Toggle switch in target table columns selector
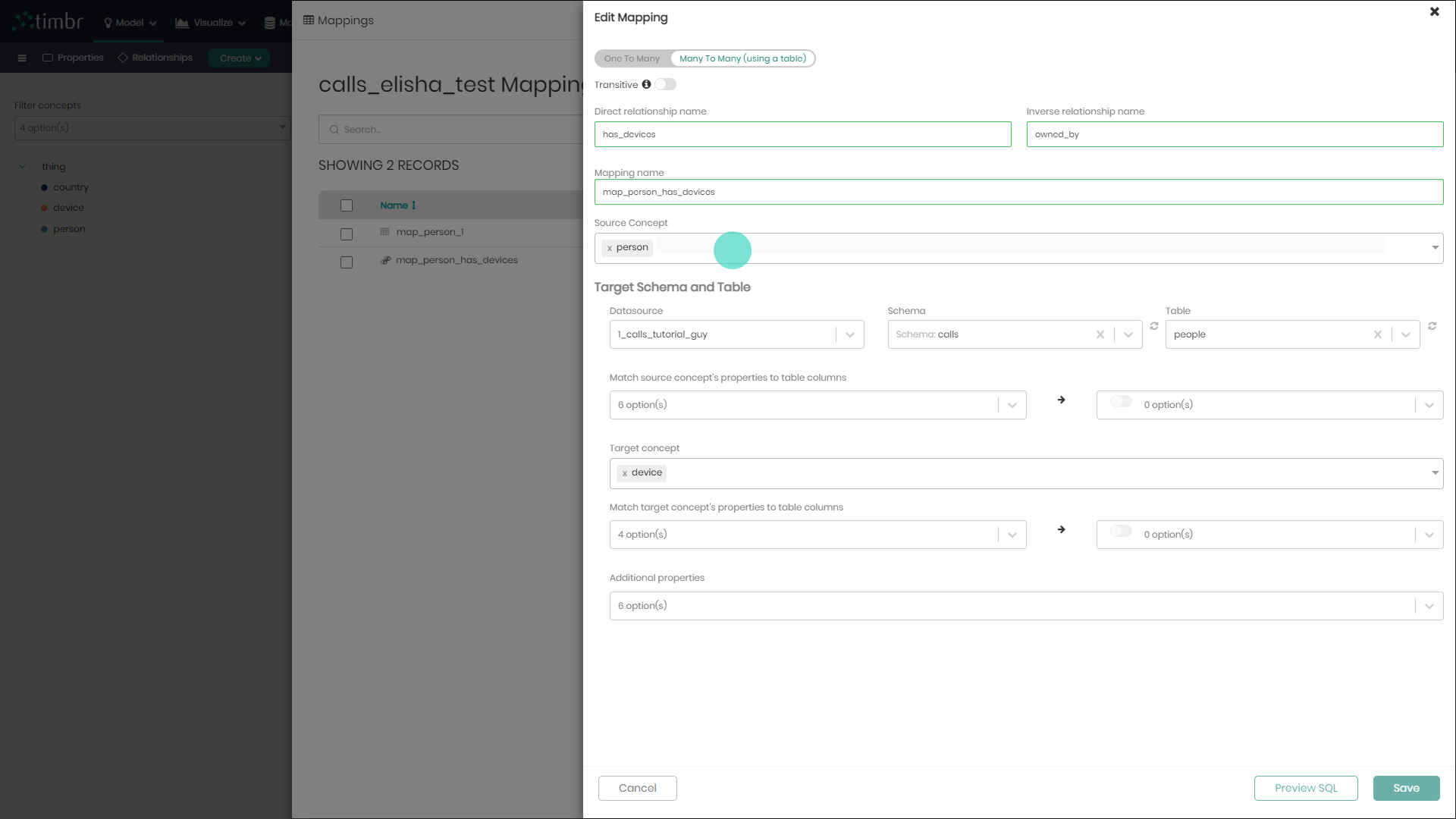The image size is (1456, 819). 1121,532
